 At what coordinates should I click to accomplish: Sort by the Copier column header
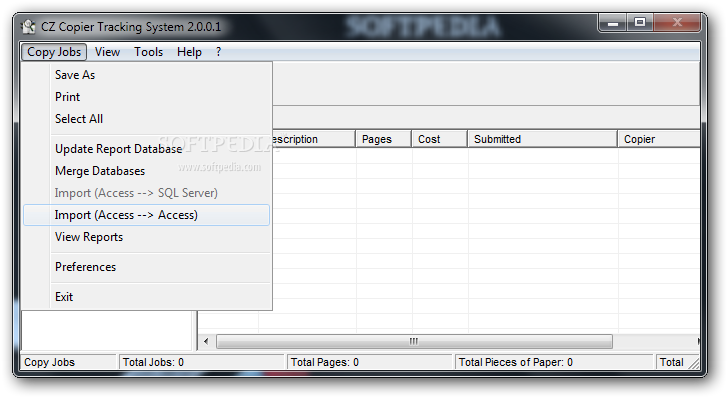[x=659, y=139]
